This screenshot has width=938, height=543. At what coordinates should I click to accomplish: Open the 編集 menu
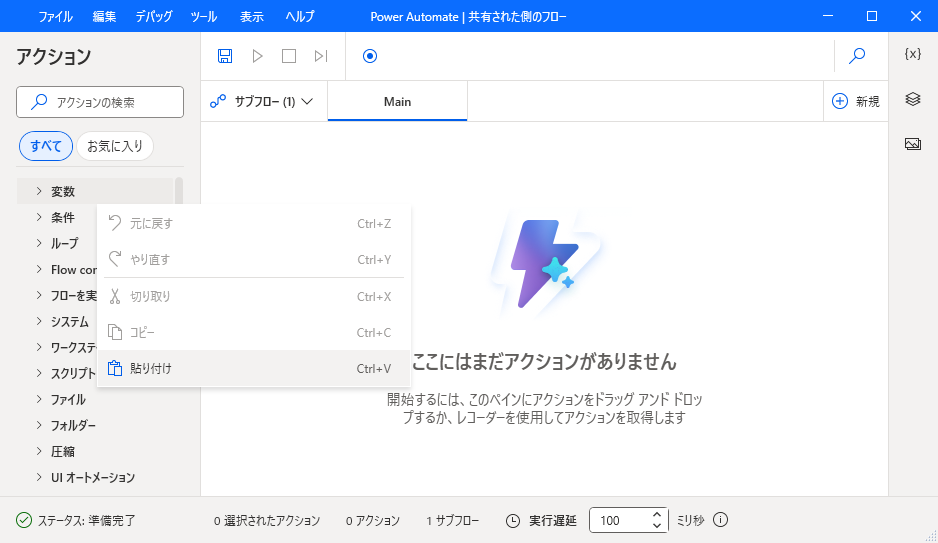[x=104, y=16]
